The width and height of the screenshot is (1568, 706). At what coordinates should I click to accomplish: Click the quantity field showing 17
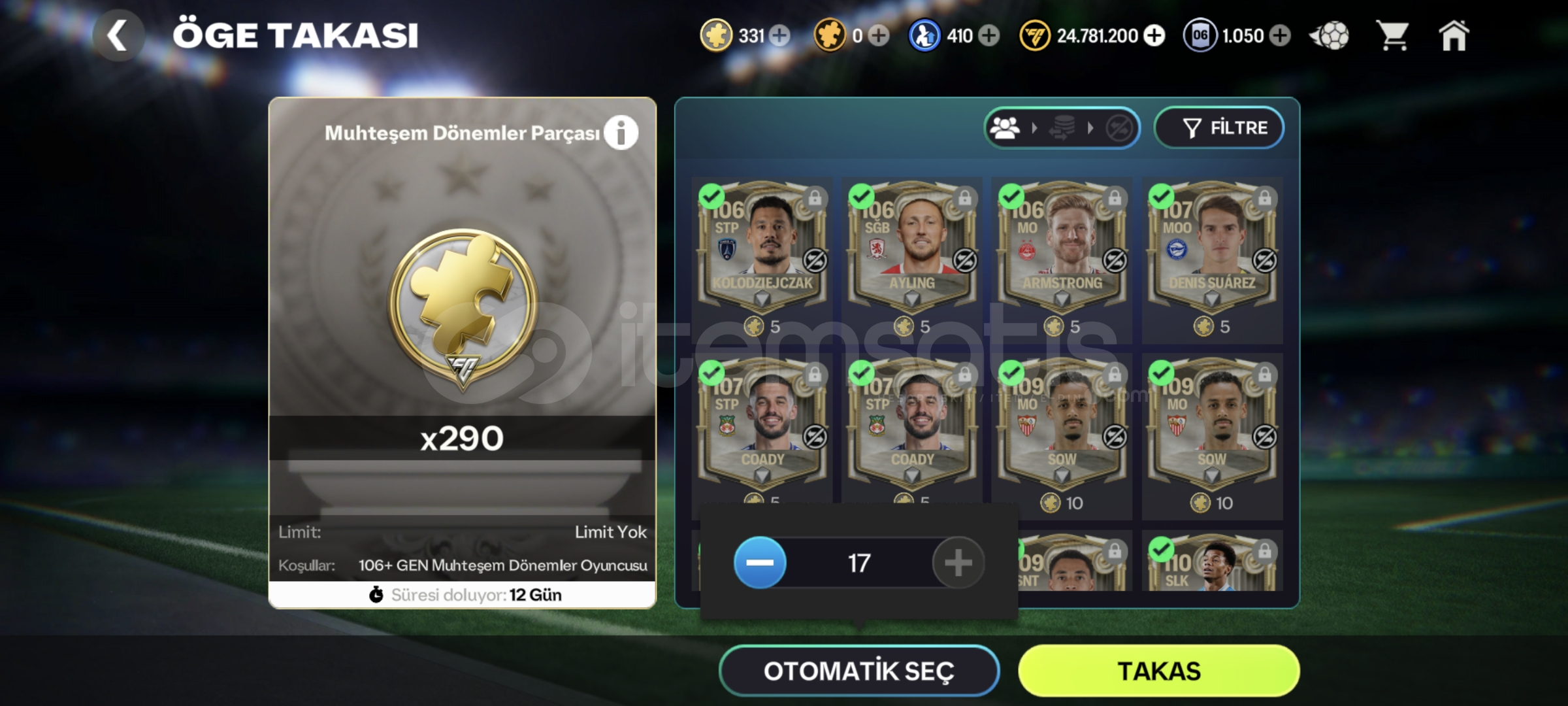[x=859, y=563]
